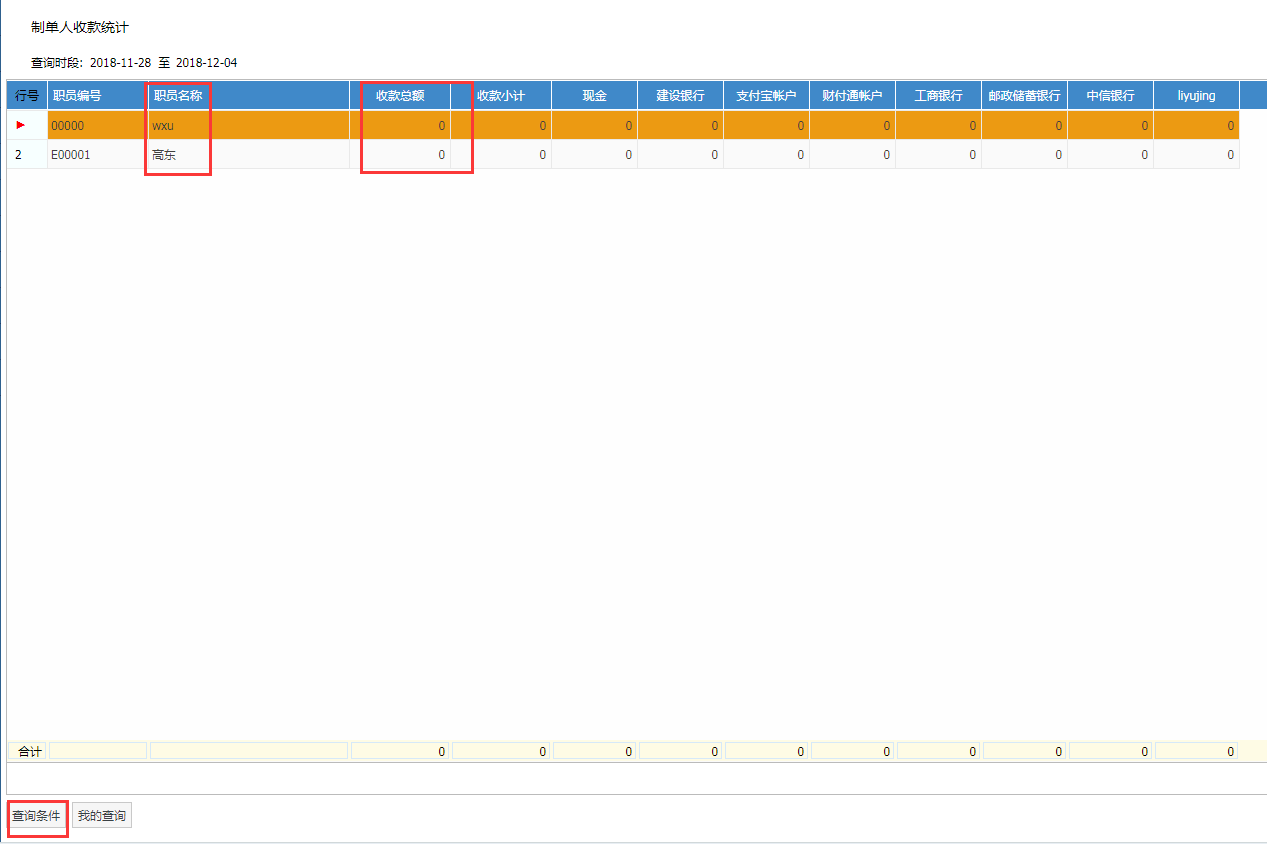The image size is (1267, 844).
Task: Click 中信银行 value in the wxu row
Action: 1110,126
